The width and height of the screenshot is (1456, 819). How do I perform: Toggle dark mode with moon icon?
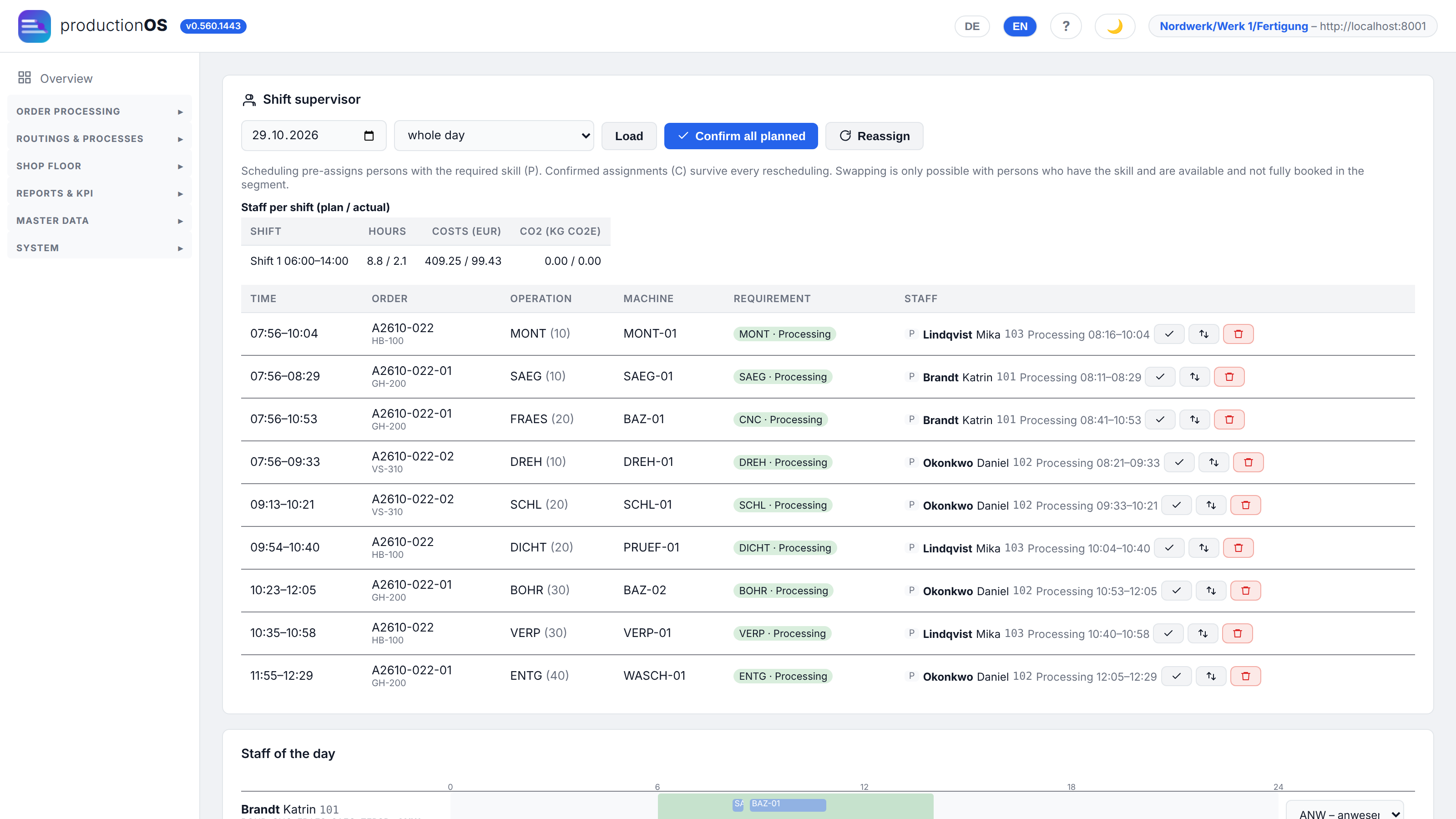[1115, 26]
